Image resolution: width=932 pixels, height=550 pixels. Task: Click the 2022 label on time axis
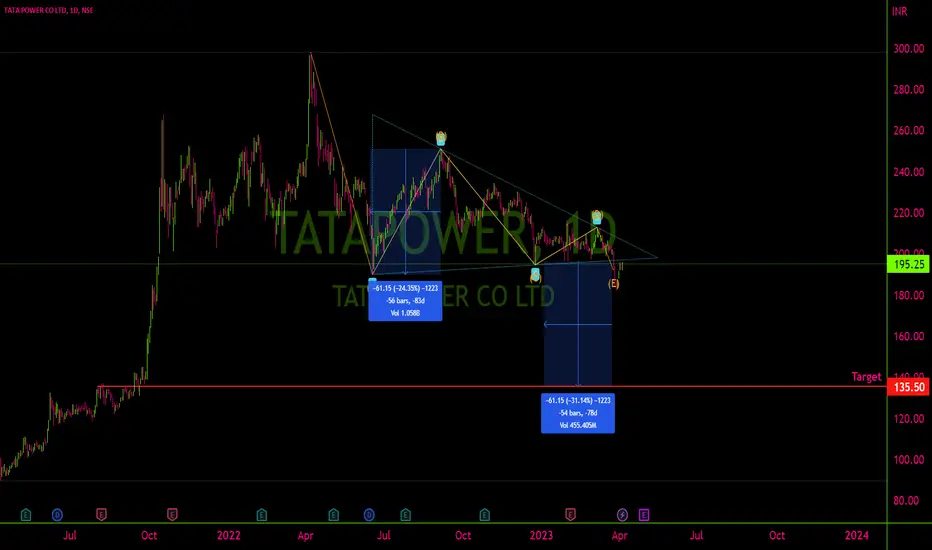point(228,535)
